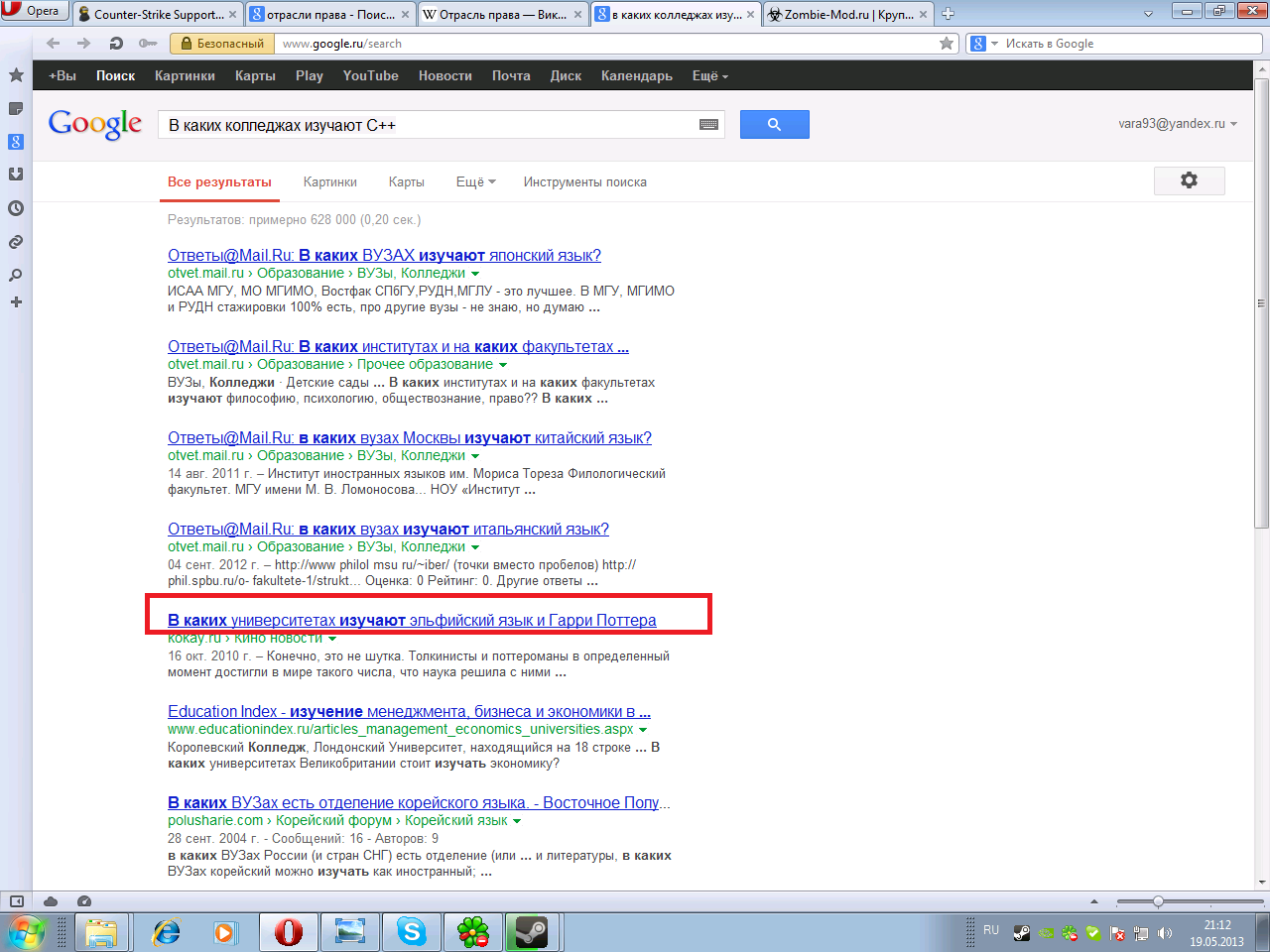Screen dimensions: 1270x952
Task: Open the downloads panel in Opera sidebar
Action: pos(16,175)
